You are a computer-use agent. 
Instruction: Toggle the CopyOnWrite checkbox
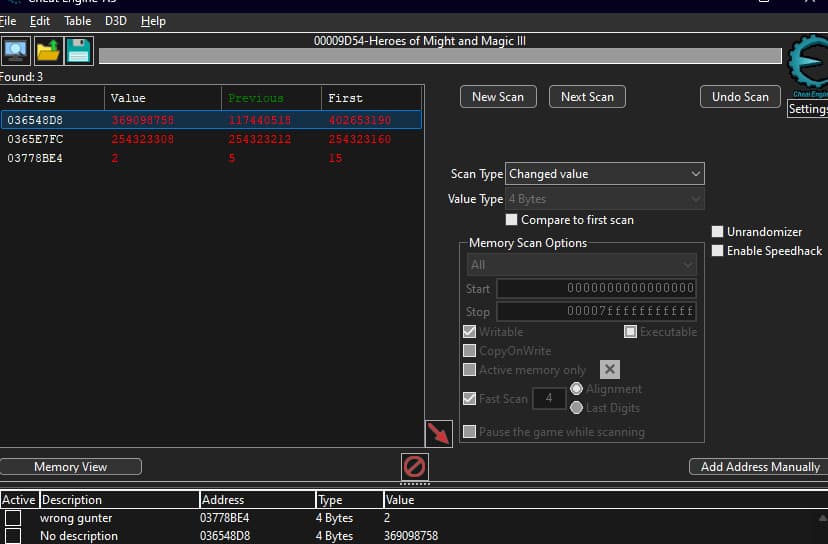[x=469, y=350]
